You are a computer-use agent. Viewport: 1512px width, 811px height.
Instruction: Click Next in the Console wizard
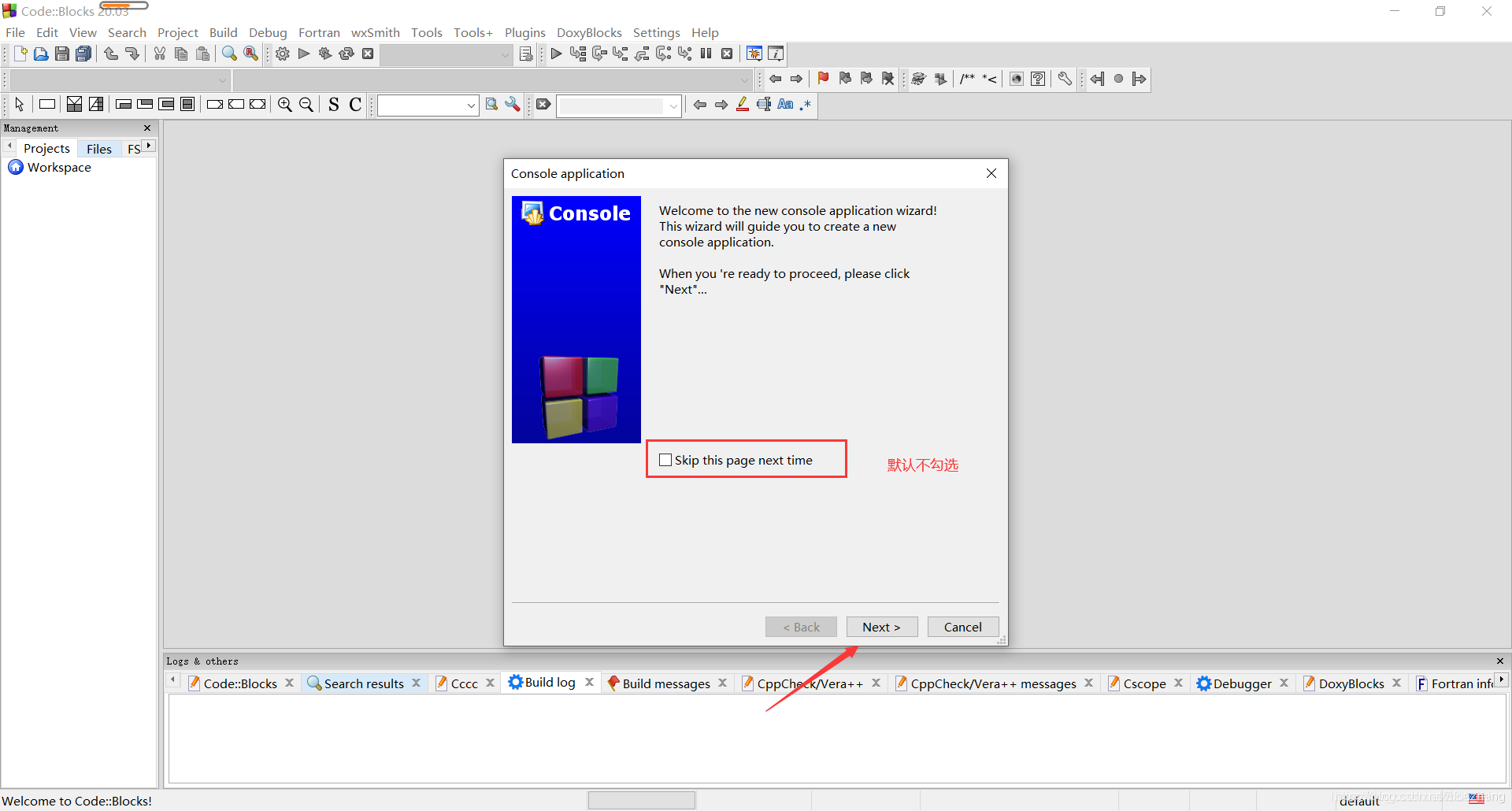click(x=881, y=627)
